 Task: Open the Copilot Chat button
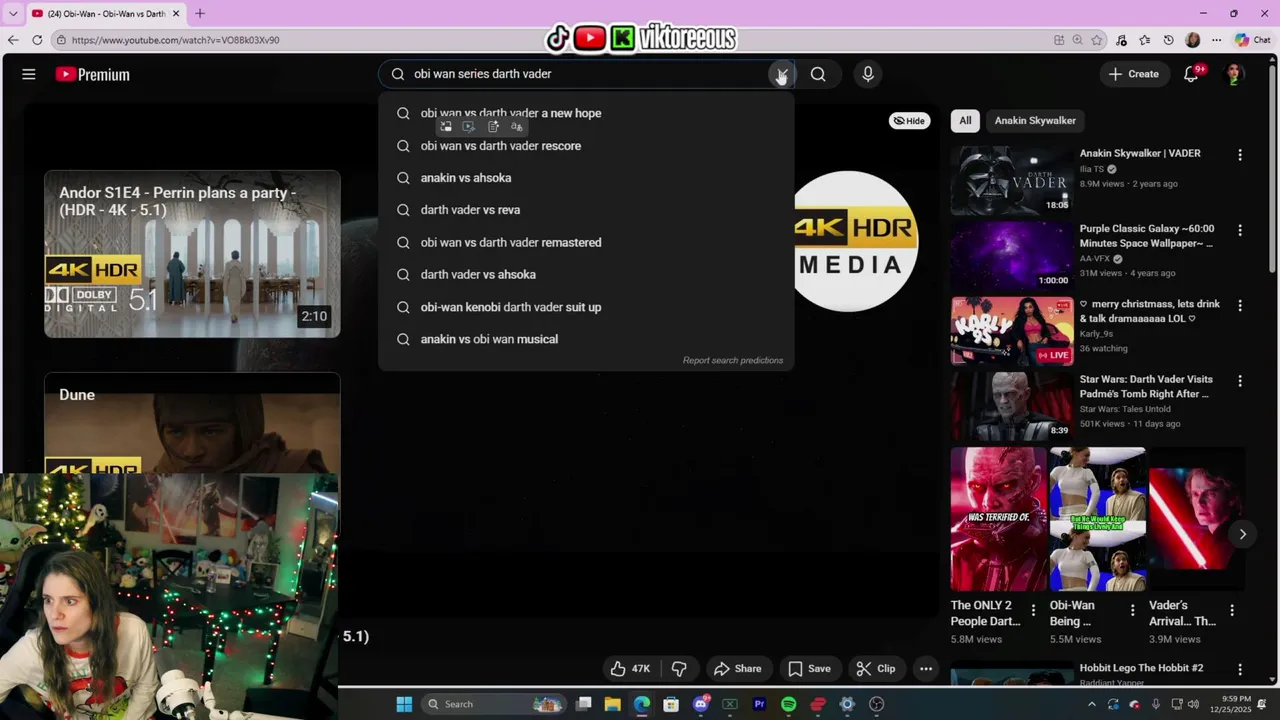1253,40
